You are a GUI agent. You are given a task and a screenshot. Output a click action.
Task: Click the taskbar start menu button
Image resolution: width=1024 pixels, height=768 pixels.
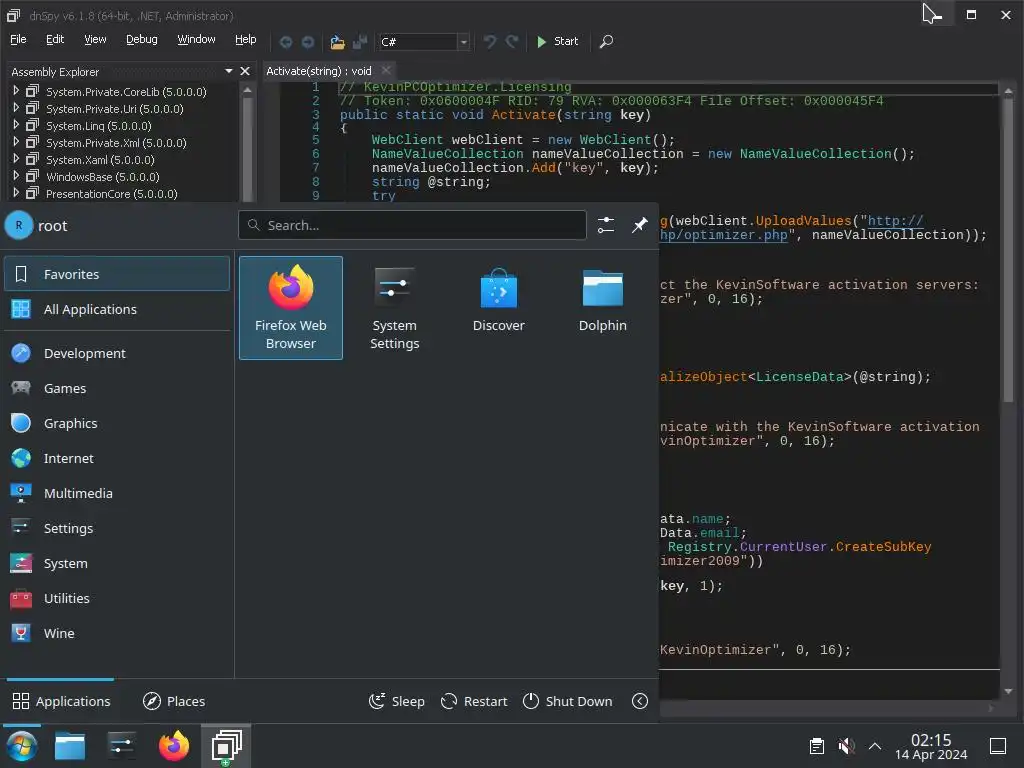tap(22, 746)
